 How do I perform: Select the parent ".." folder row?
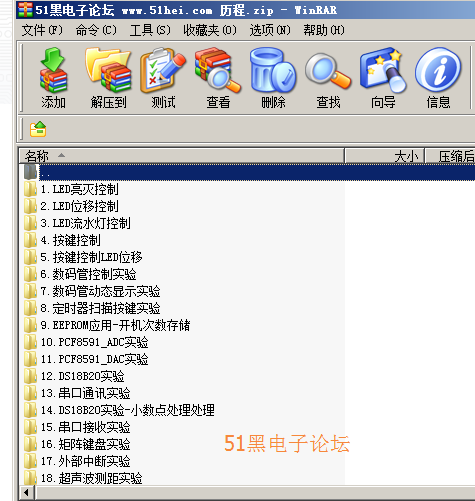pyautogui.click(x=248, y=172)
